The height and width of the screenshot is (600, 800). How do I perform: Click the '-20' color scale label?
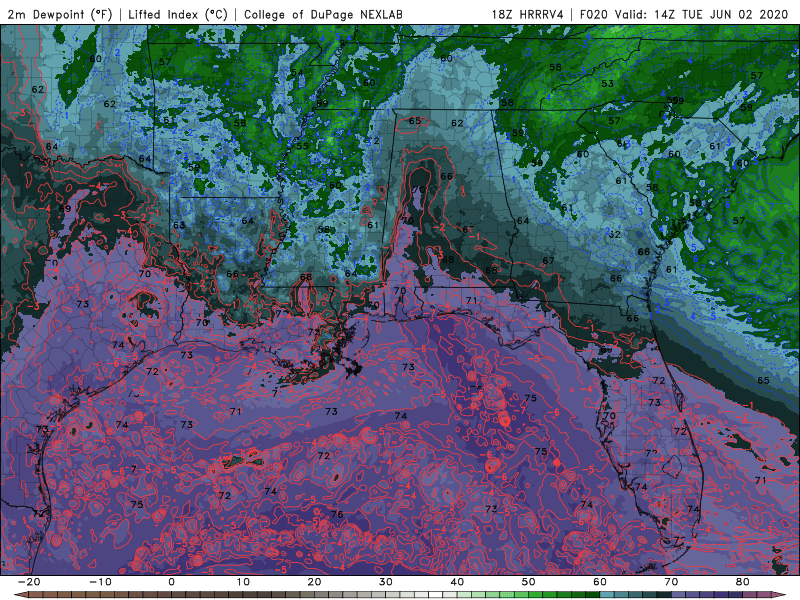click(29, 582)
